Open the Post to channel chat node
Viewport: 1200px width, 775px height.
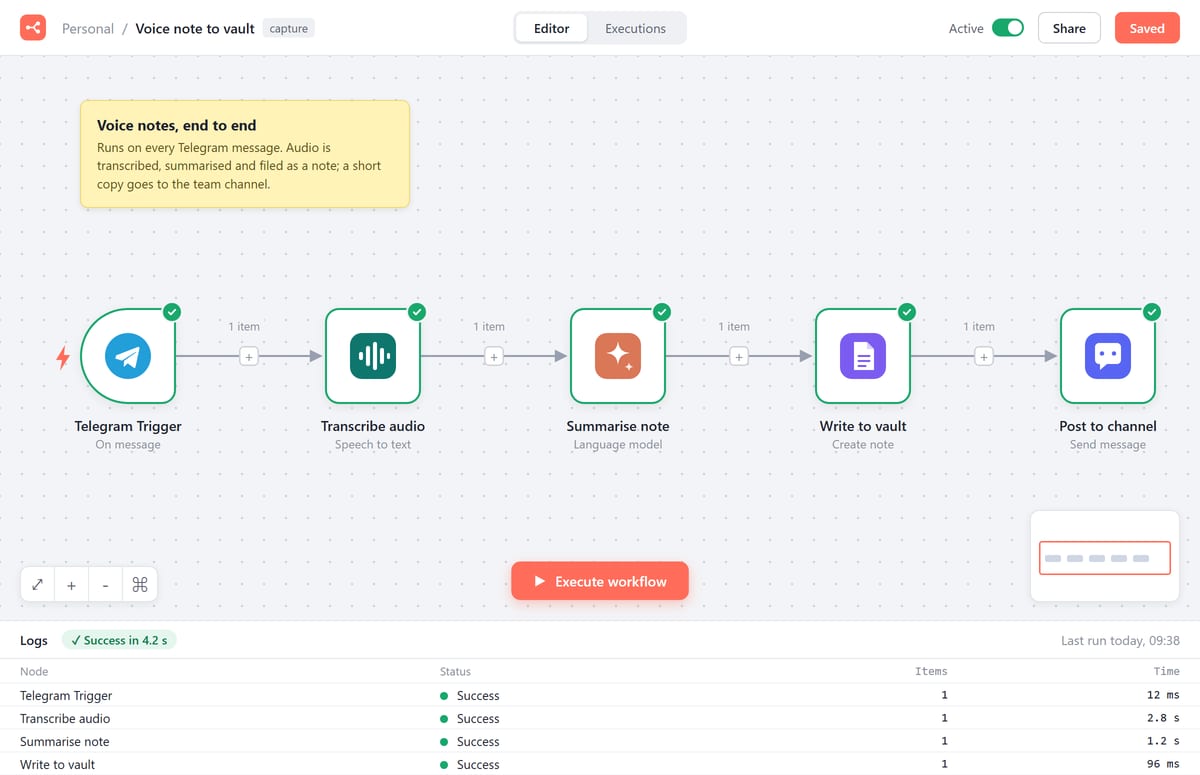[x=1108, y=356]
